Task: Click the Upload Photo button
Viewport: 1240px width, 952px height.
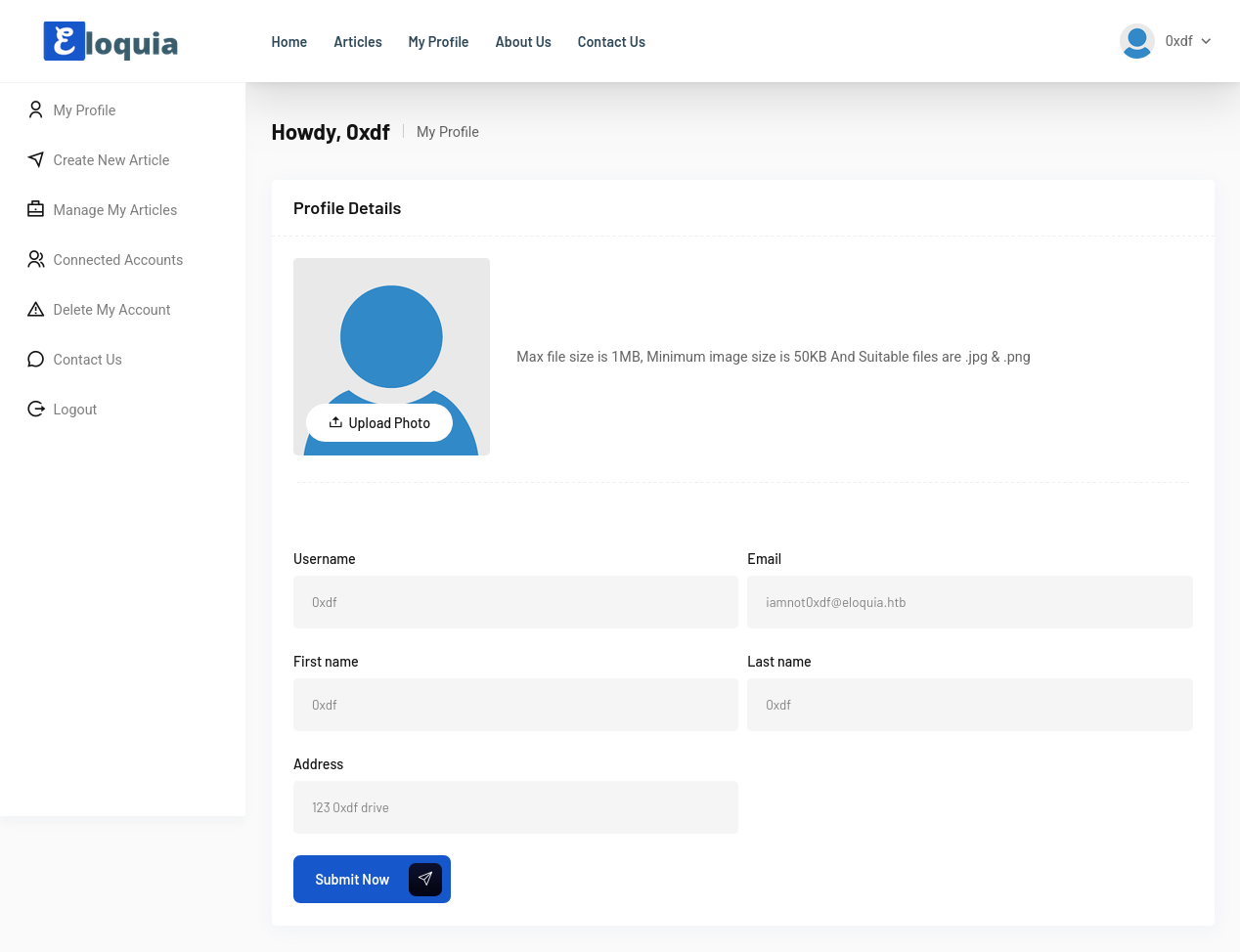Action: coord(379,422)
